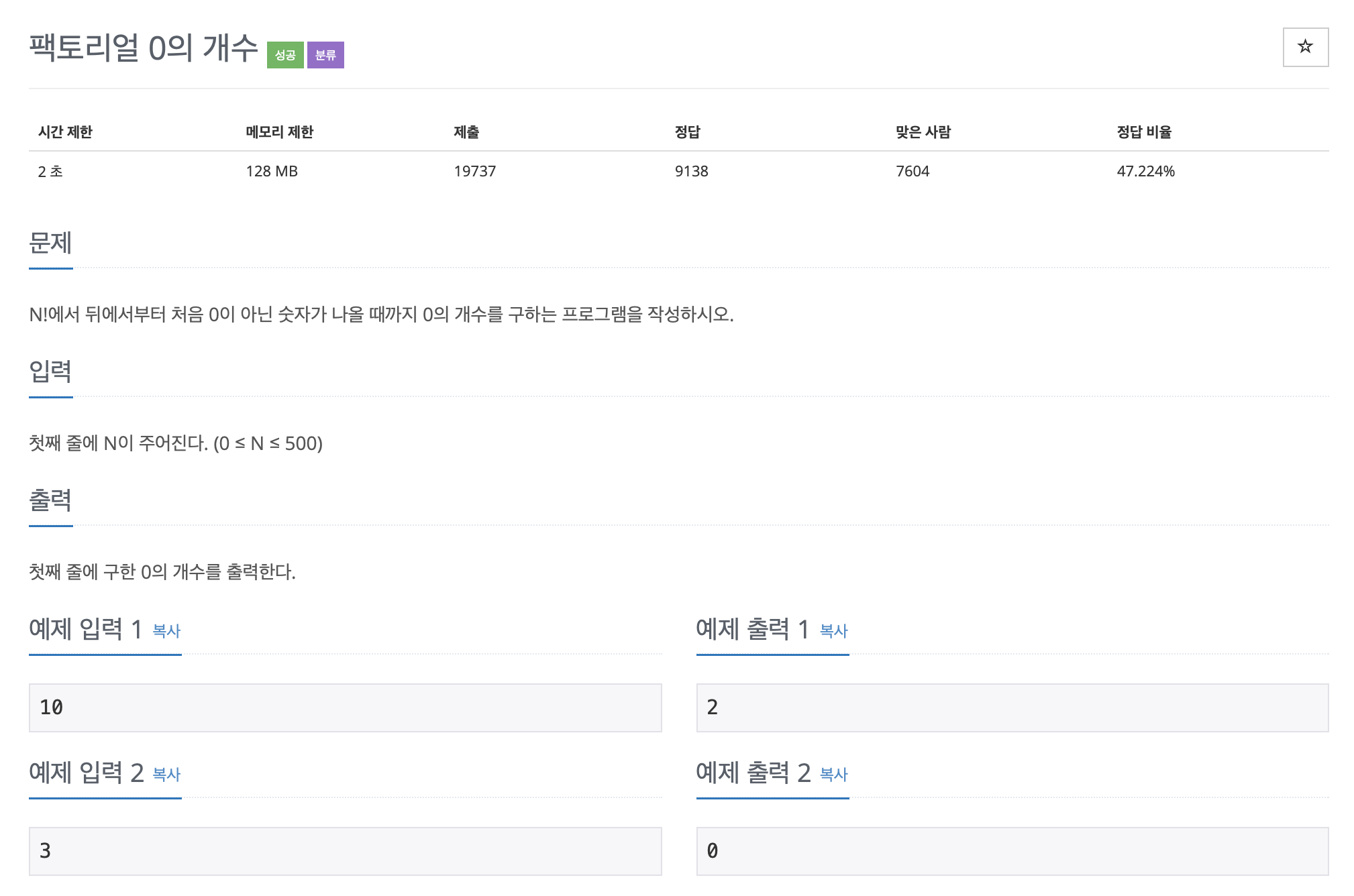Copy example input 1 via 복사
Viewport: 1354px width, 896px height.
(166, 630)
